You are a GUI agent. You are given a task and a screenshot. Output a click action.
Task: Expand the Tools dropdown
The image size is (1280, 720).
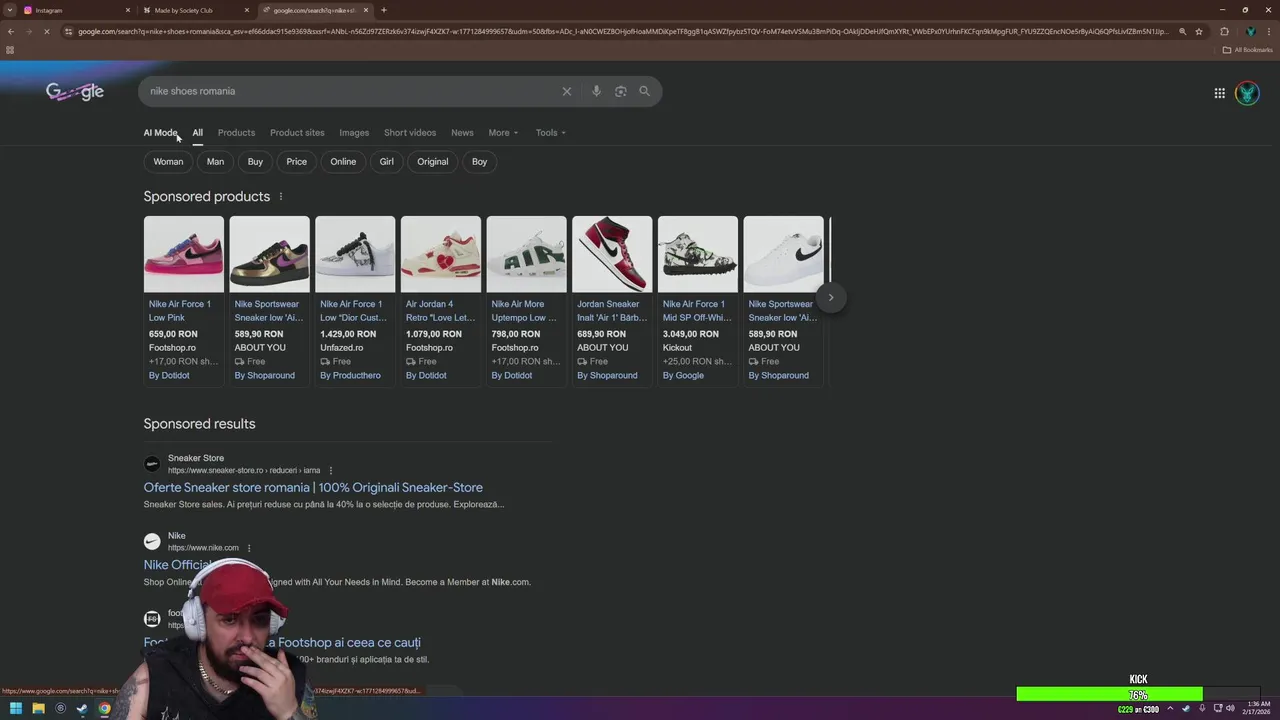coord(550,133)
